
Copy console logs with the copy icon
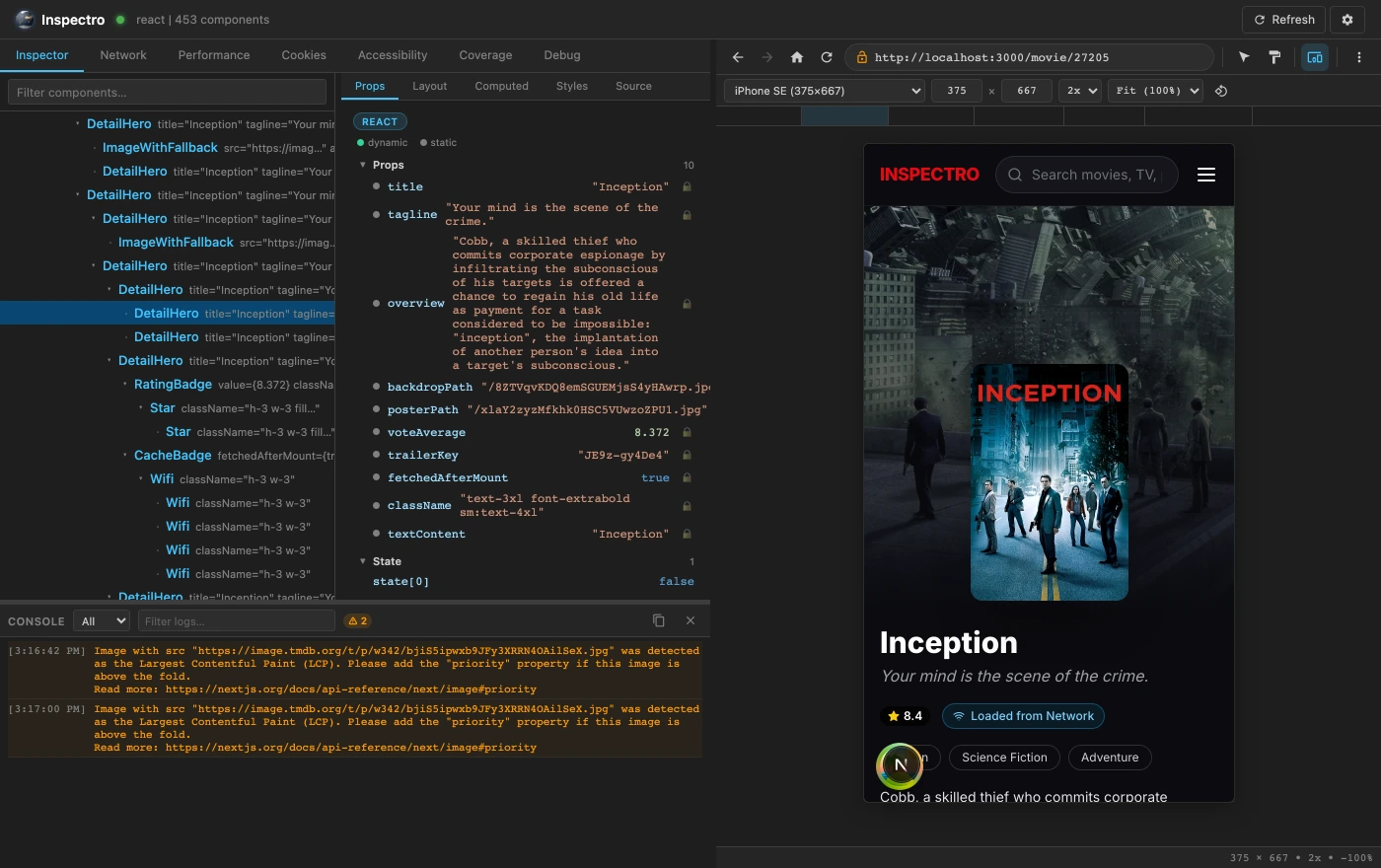659,620
